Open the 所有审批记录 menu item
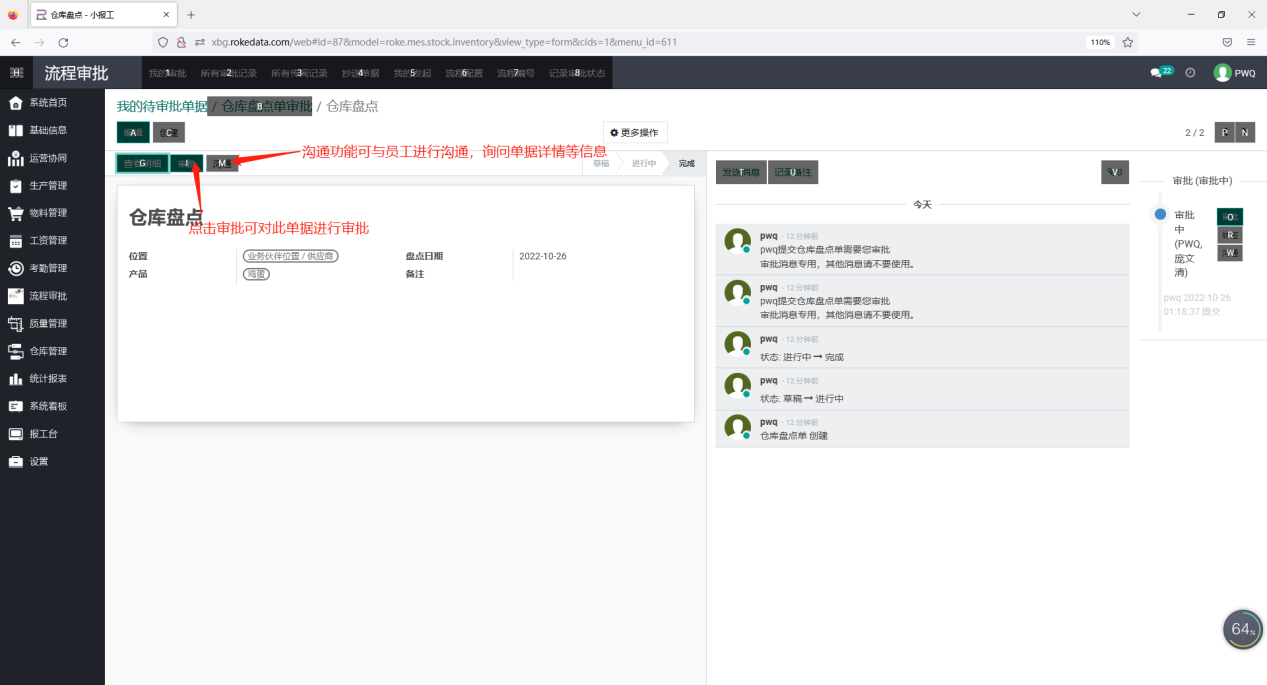The image size is (1267, 685). tap(228, 73)
